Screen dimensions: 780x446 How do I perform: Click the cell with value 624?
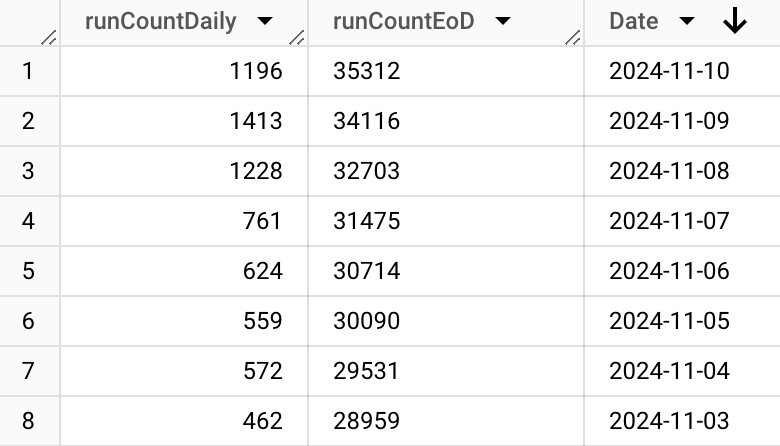tap(184, 271)
